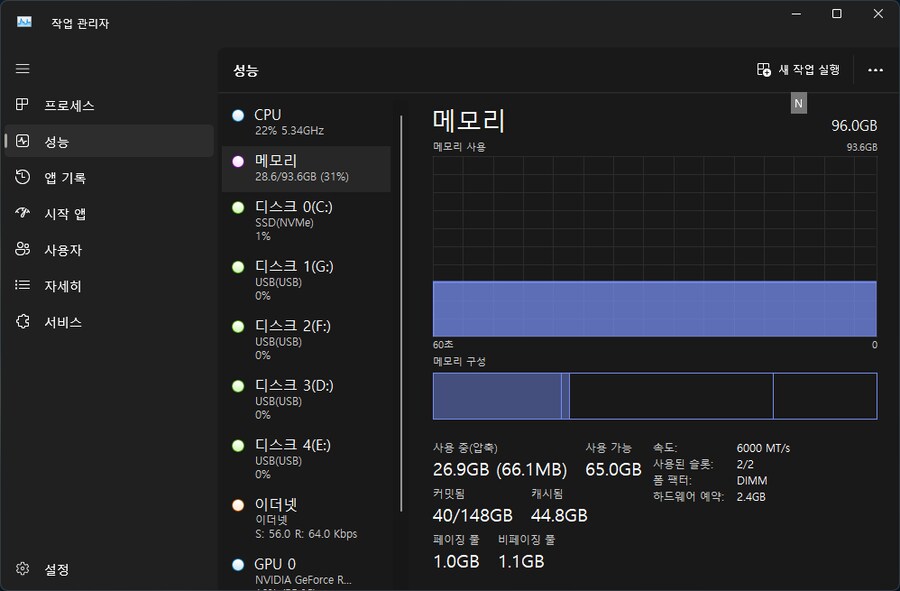Click the in-use segment of memory composition bar
Image resolution: width=900 pixels, height=591 pixels.
tap(495, 396)
